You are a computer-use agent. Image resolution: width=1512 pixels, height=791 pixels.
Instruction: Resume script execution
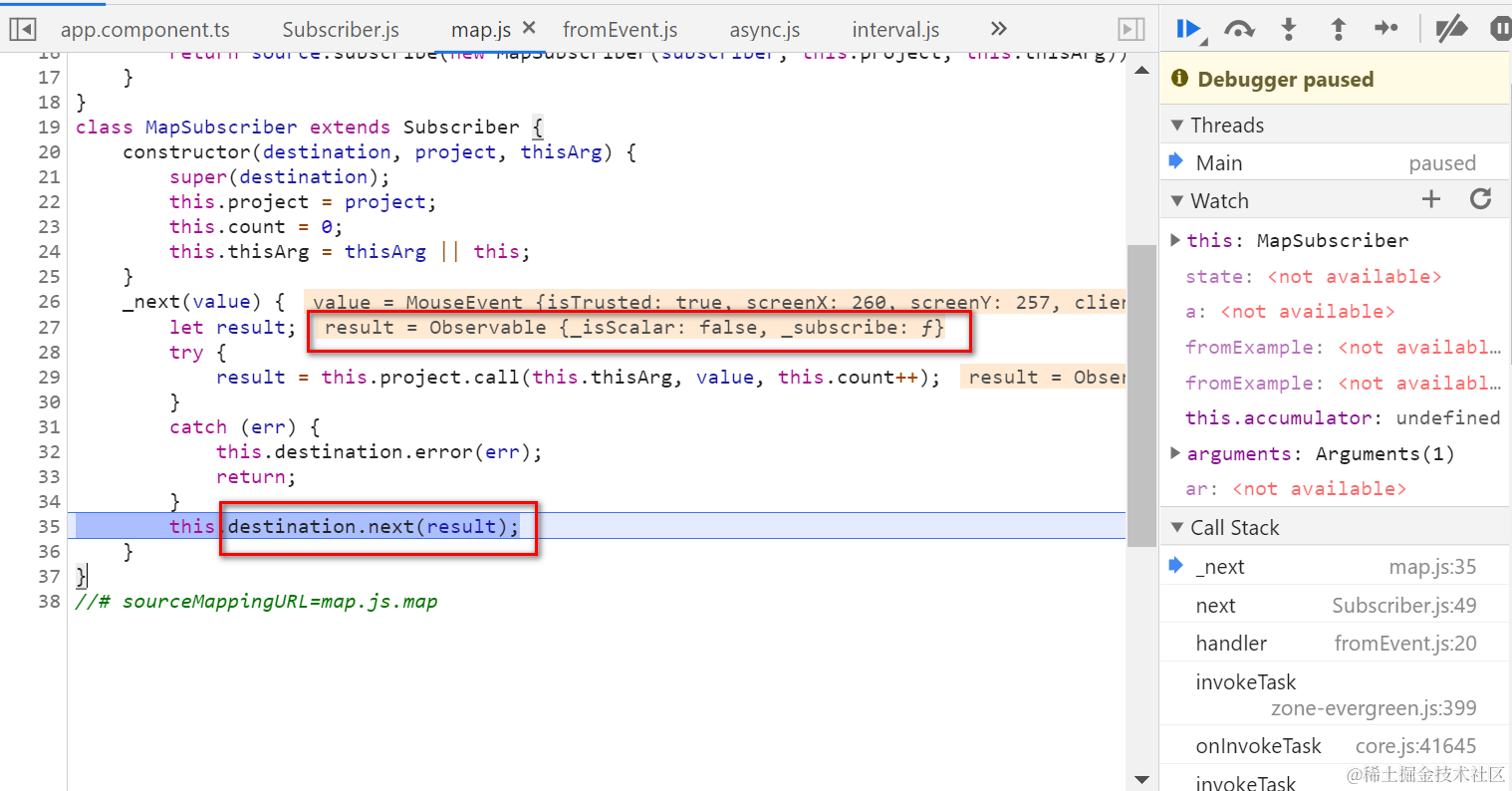pyautogui.click(x=1189, y=29)
